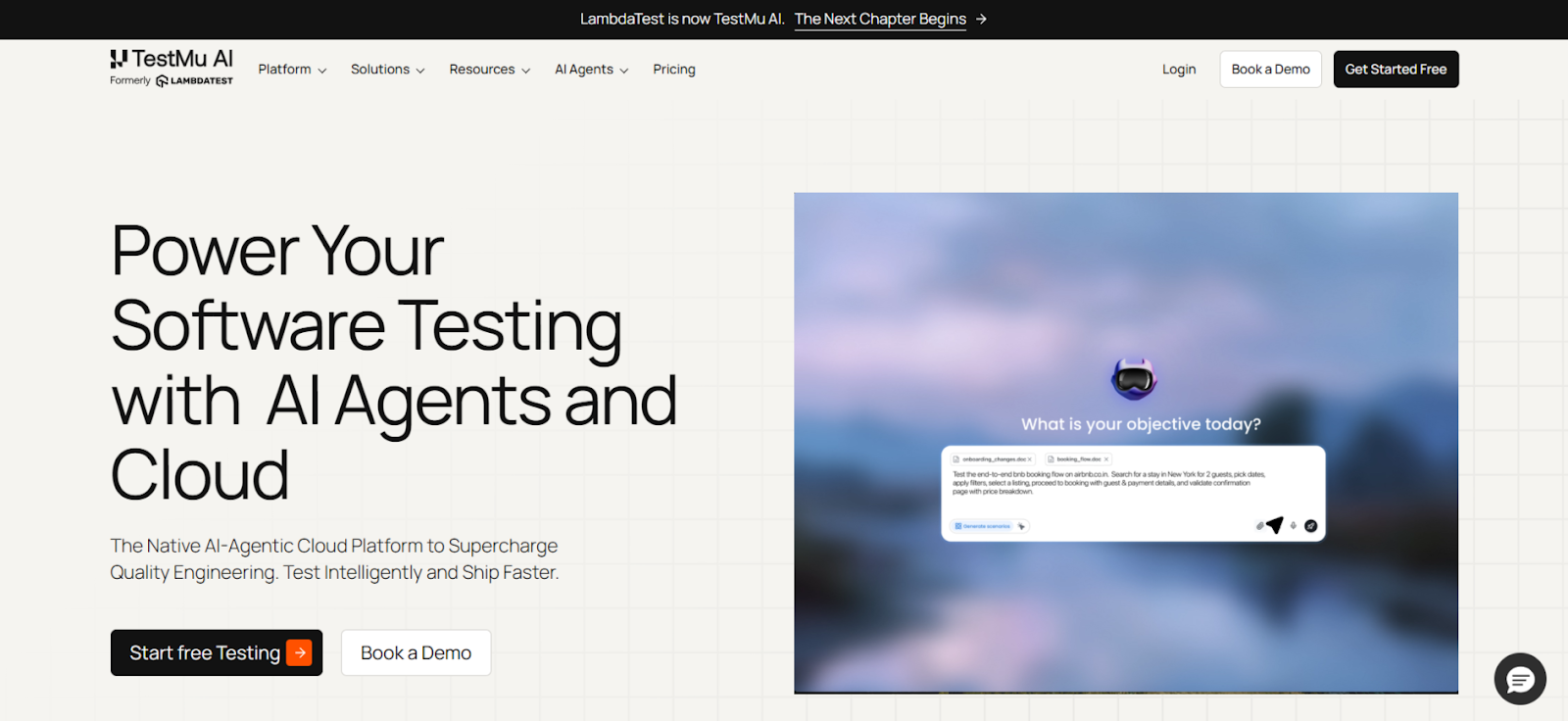Click the Login link
1568x721 pixels.
coord(1179,70)
